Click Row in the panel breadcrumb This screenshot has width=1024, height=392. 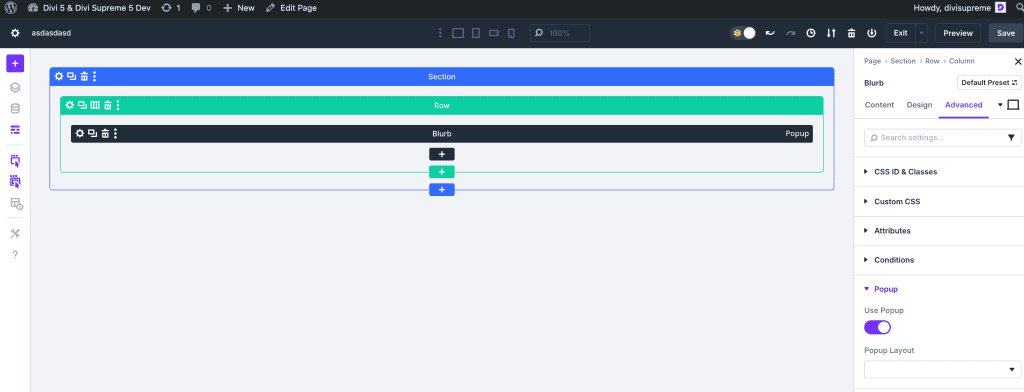point(932,61)
